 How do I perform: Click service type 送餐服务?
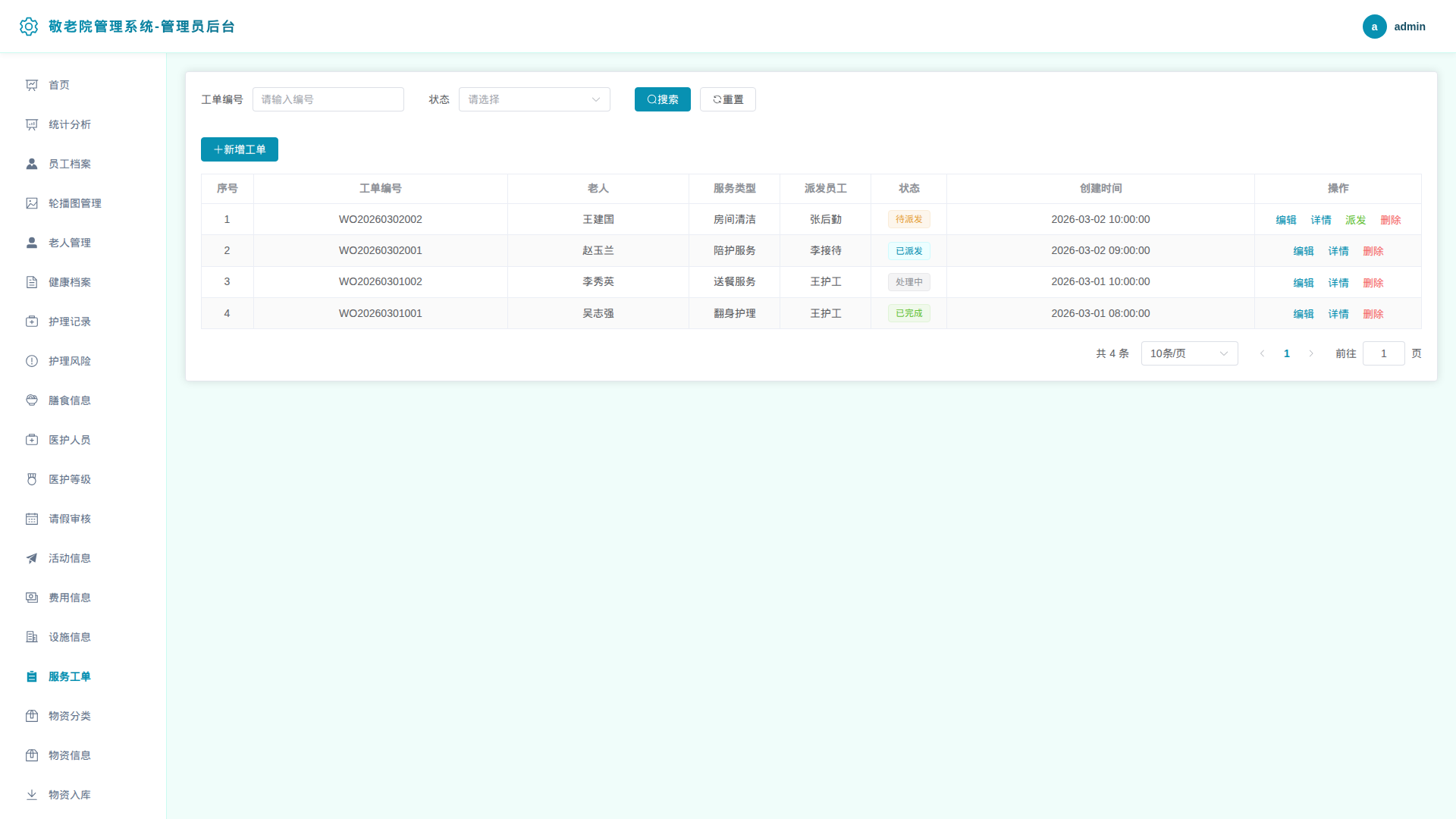[x=734, y=281]
